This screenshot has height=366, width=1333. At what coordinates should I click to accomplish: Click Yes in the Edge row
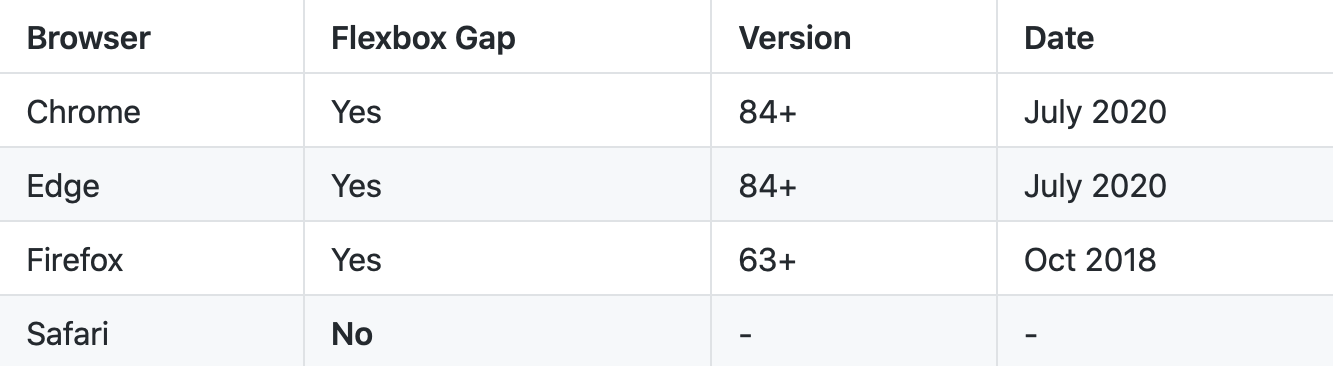pyautogui.click(x=356, y=186)
